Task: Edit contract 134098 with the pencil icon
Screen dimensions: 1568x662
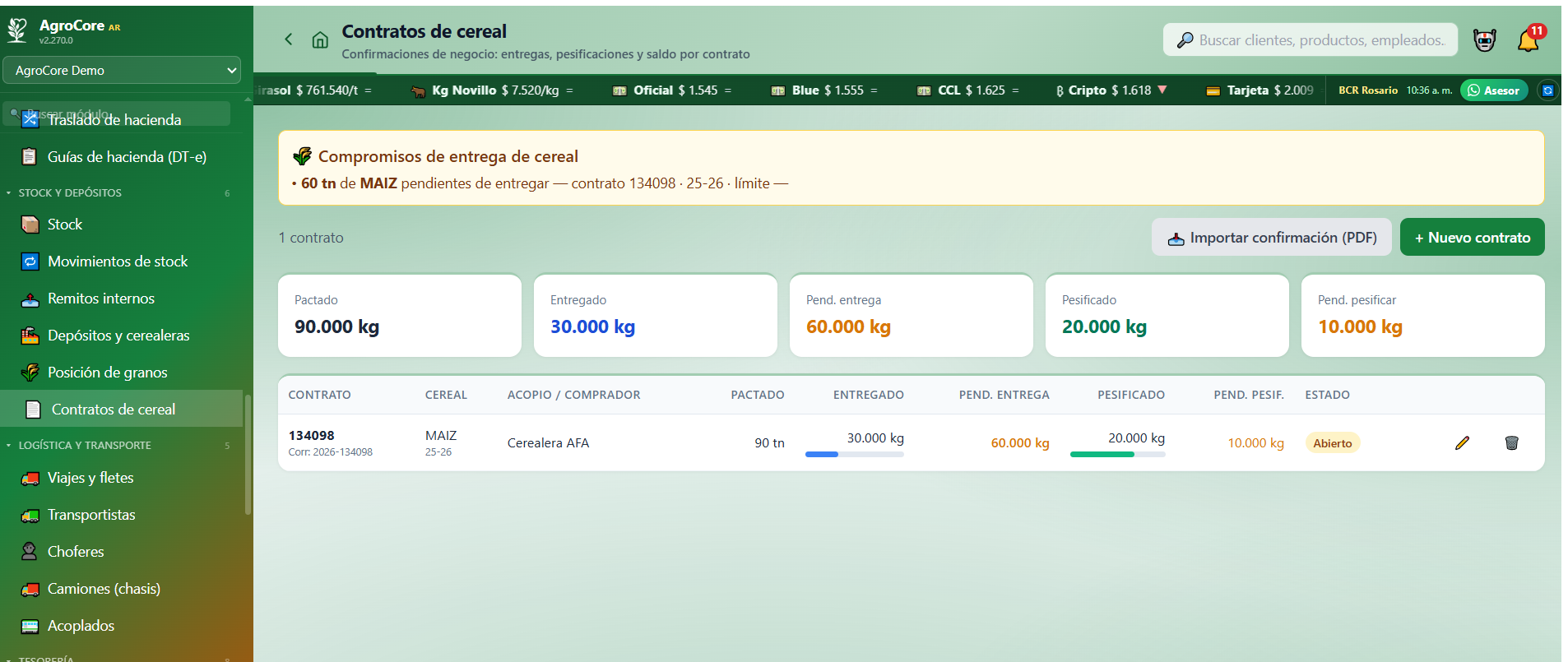Action: [1462, 442]
